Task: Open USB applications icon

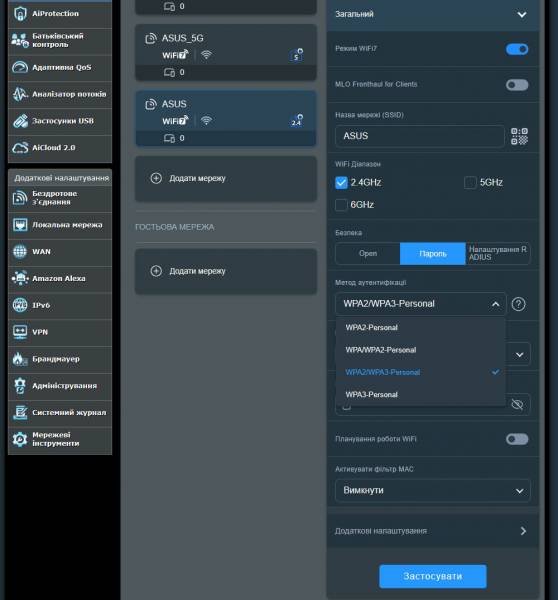Action: pos(20,121)
